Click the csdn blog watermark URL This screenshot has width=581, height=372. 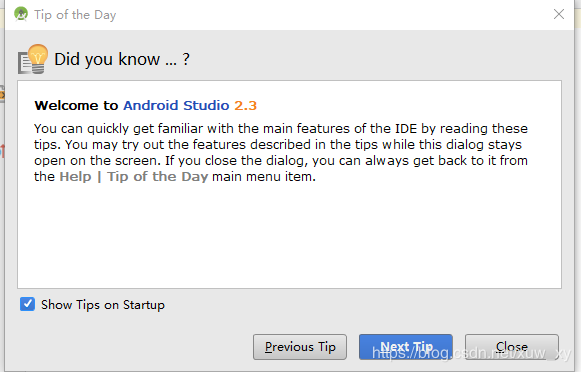coord(471,354)
